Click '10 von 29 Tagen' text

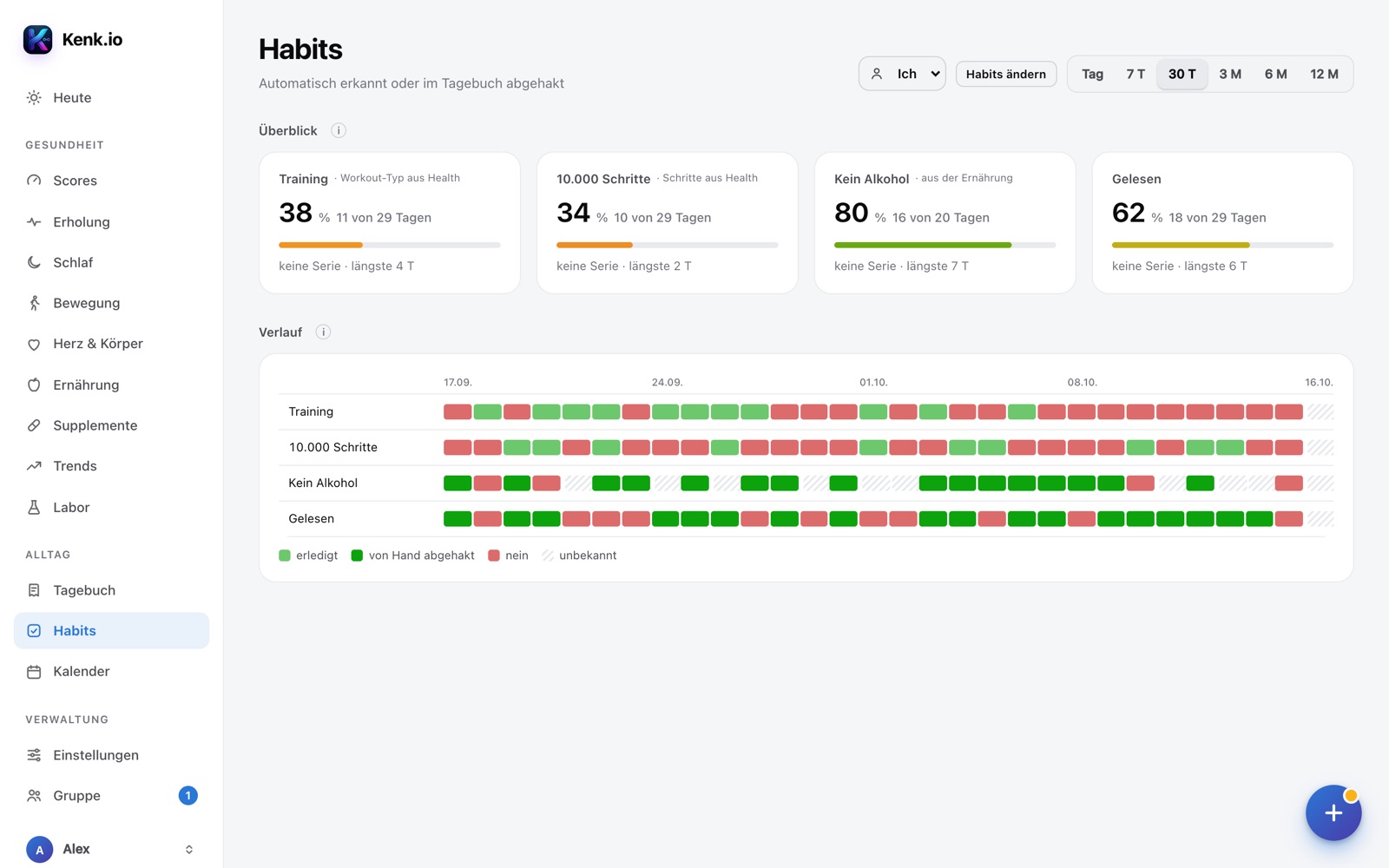coord(662,218)
